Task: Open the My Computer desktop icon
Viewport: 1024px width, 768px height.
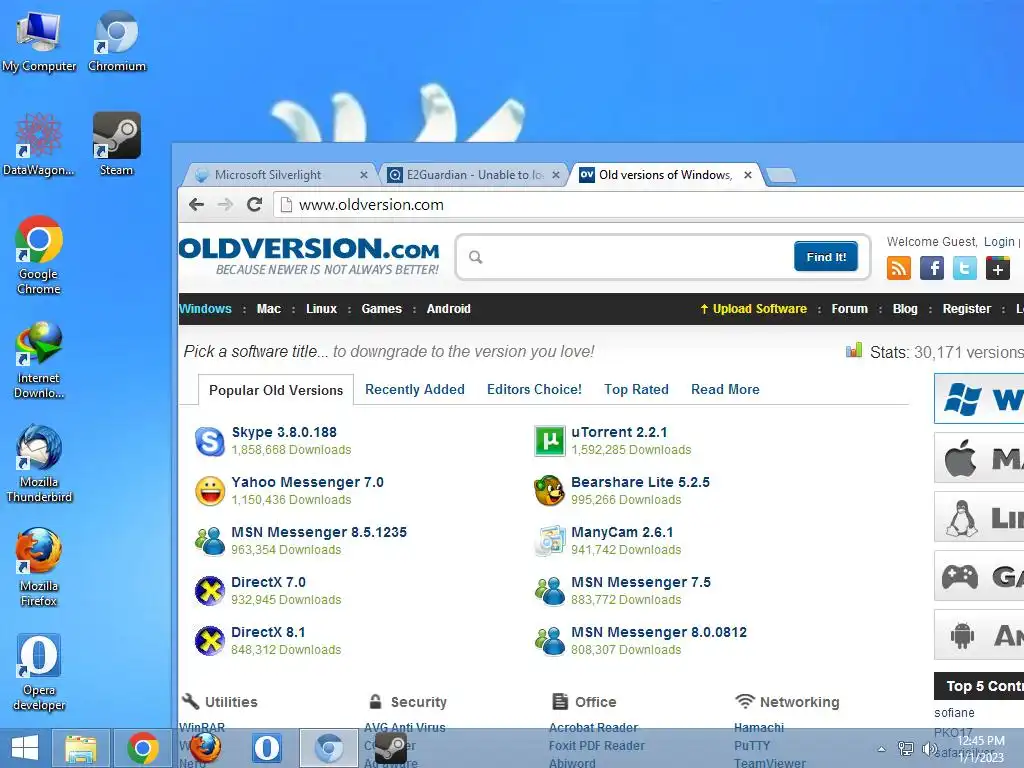Action: [39, 42]
